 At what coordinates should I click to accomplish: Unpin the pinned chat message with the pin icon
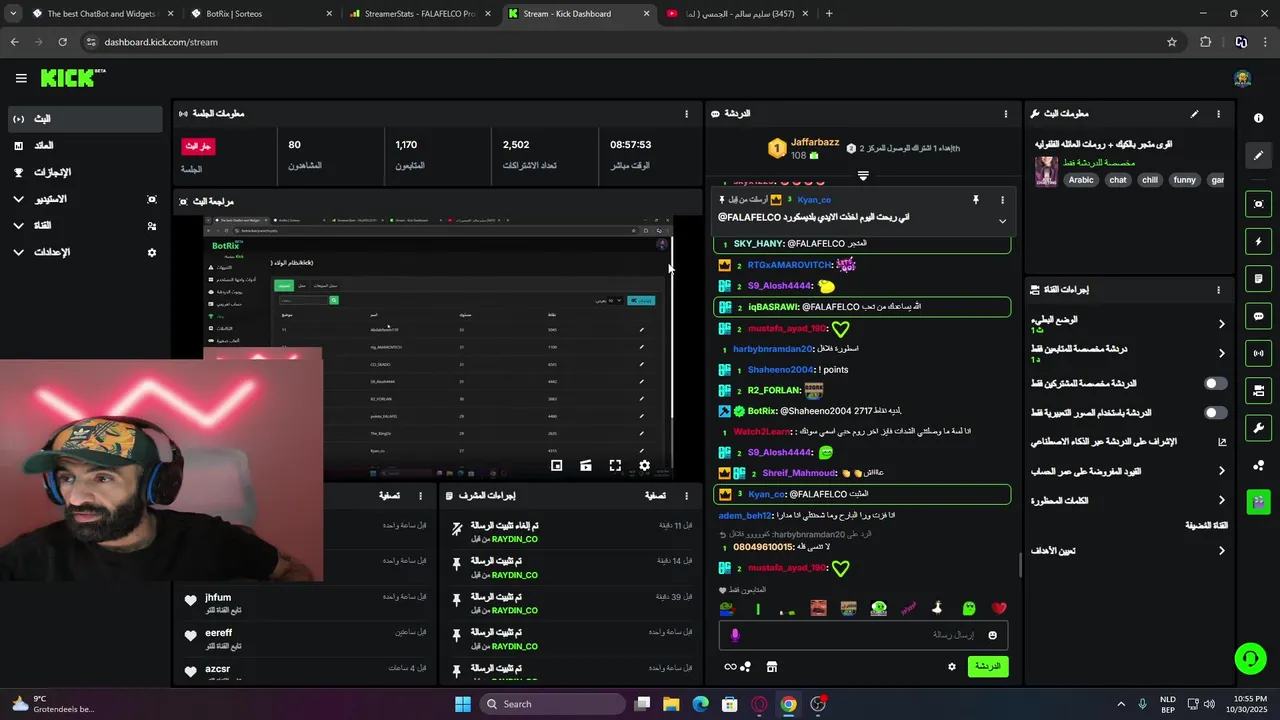pos(976,200)
